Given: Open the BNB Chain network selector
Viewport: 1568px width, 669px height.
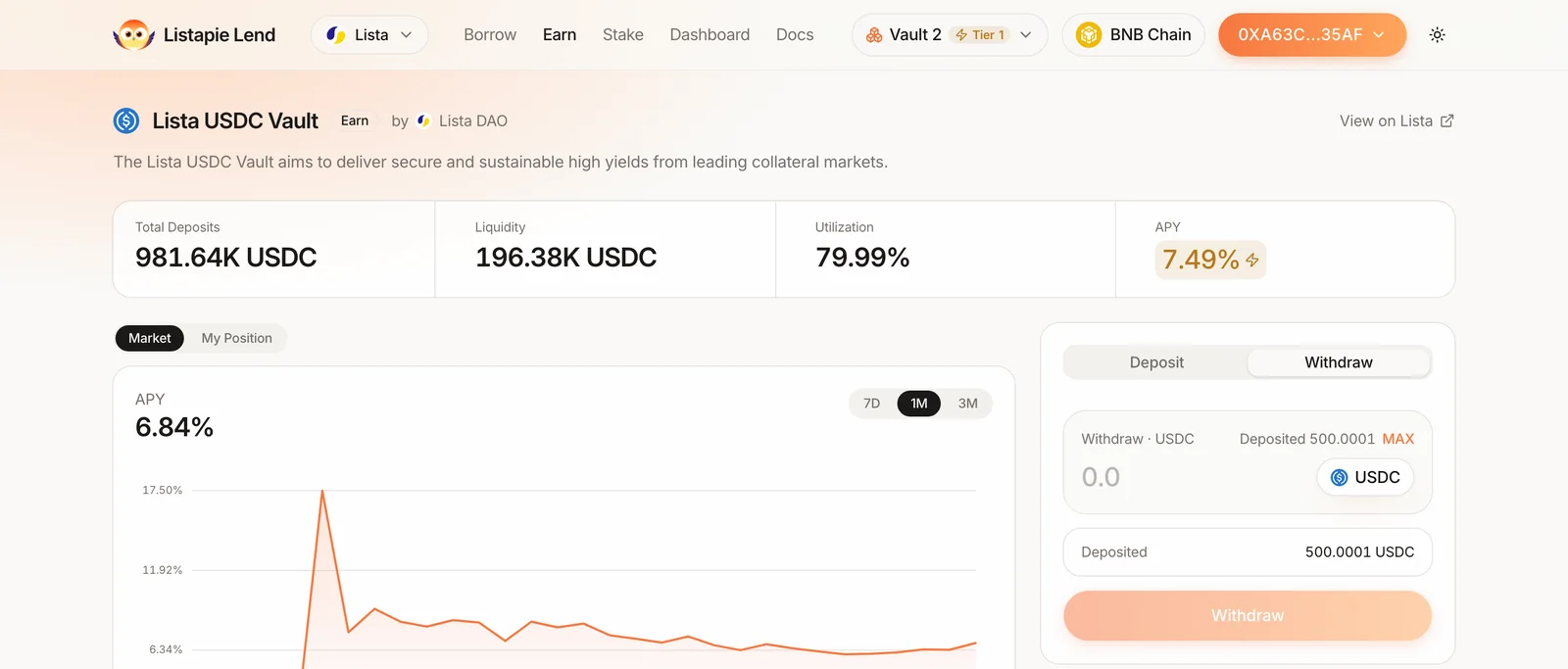Looking at the screenshot, I should (1134, 35).
